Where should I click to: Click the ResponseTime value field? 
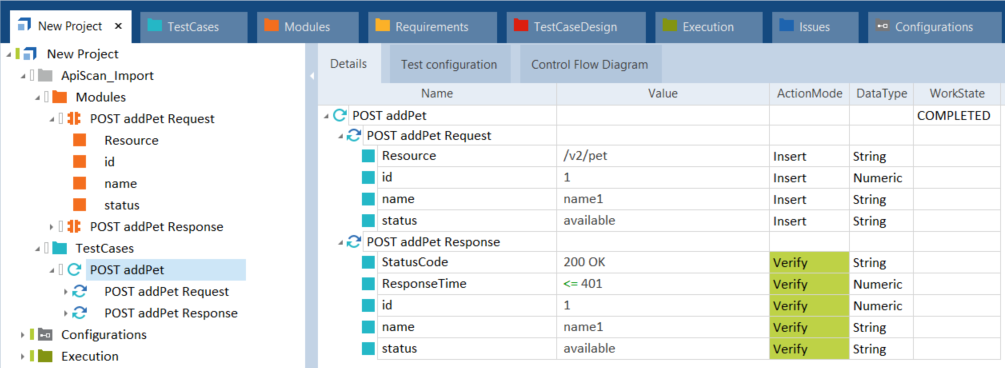click(663, 284)
